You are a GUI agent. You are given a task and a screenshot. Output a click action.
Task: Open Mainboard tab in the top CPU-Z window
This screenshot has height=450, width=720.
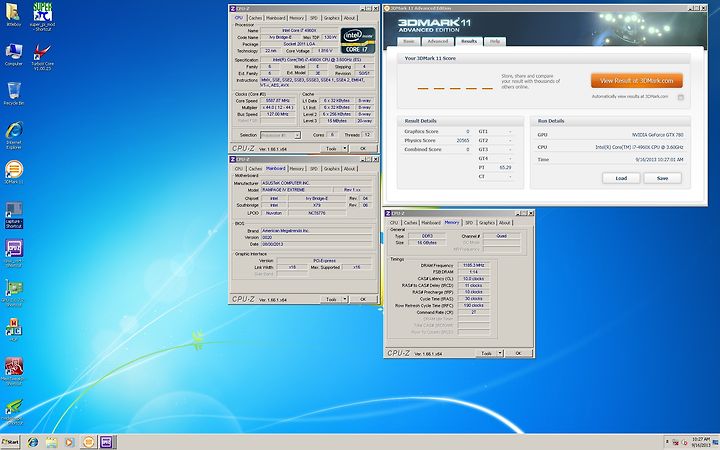click(x=276, y=18)
